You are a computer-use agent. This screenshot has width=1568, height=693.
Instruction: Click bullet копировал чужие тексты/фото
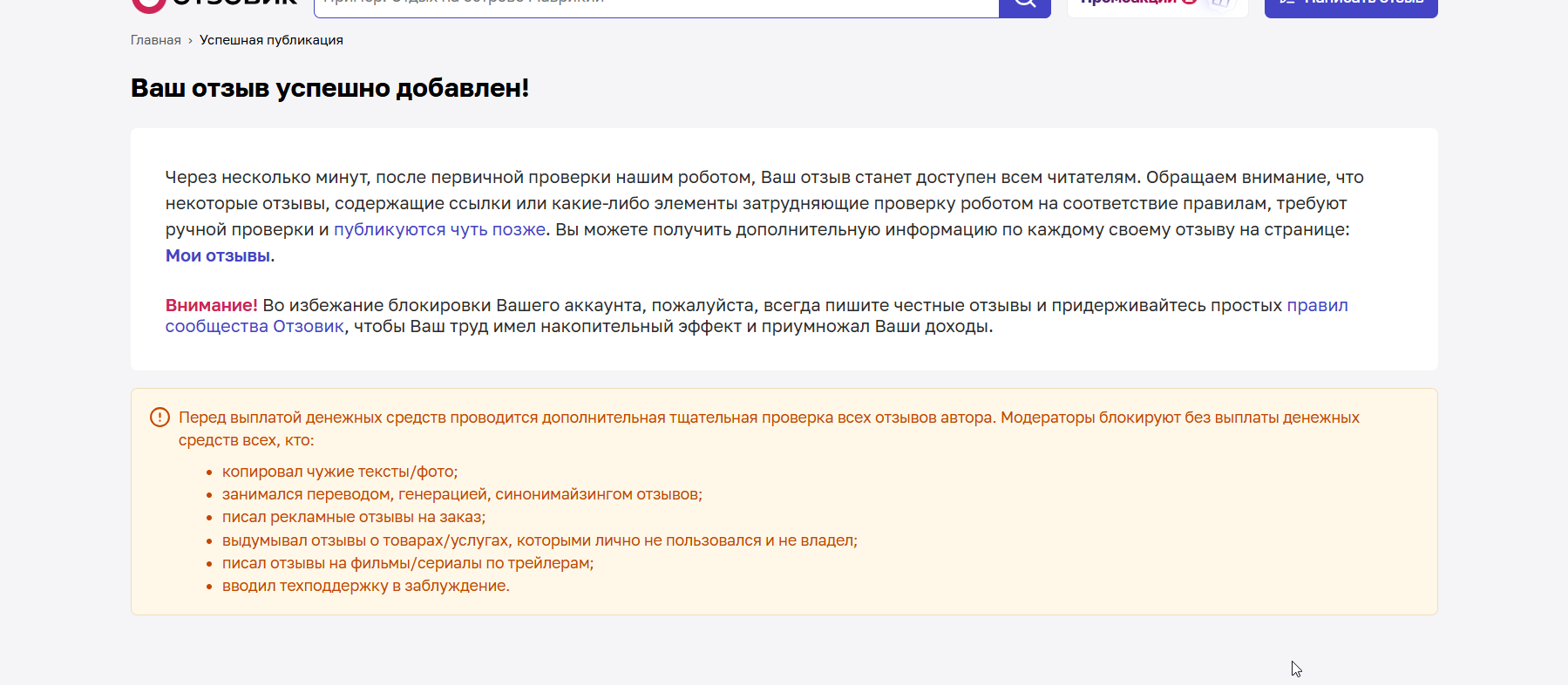(x=340, y=472)
